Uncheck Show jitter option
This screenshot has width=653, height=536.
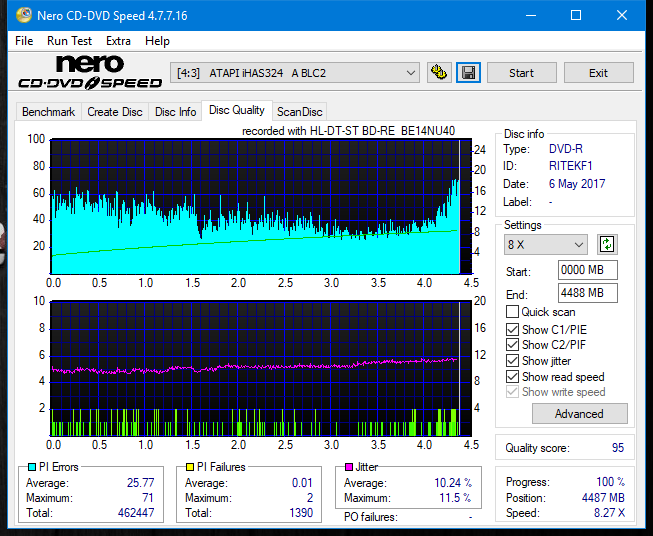coord(512,361)
